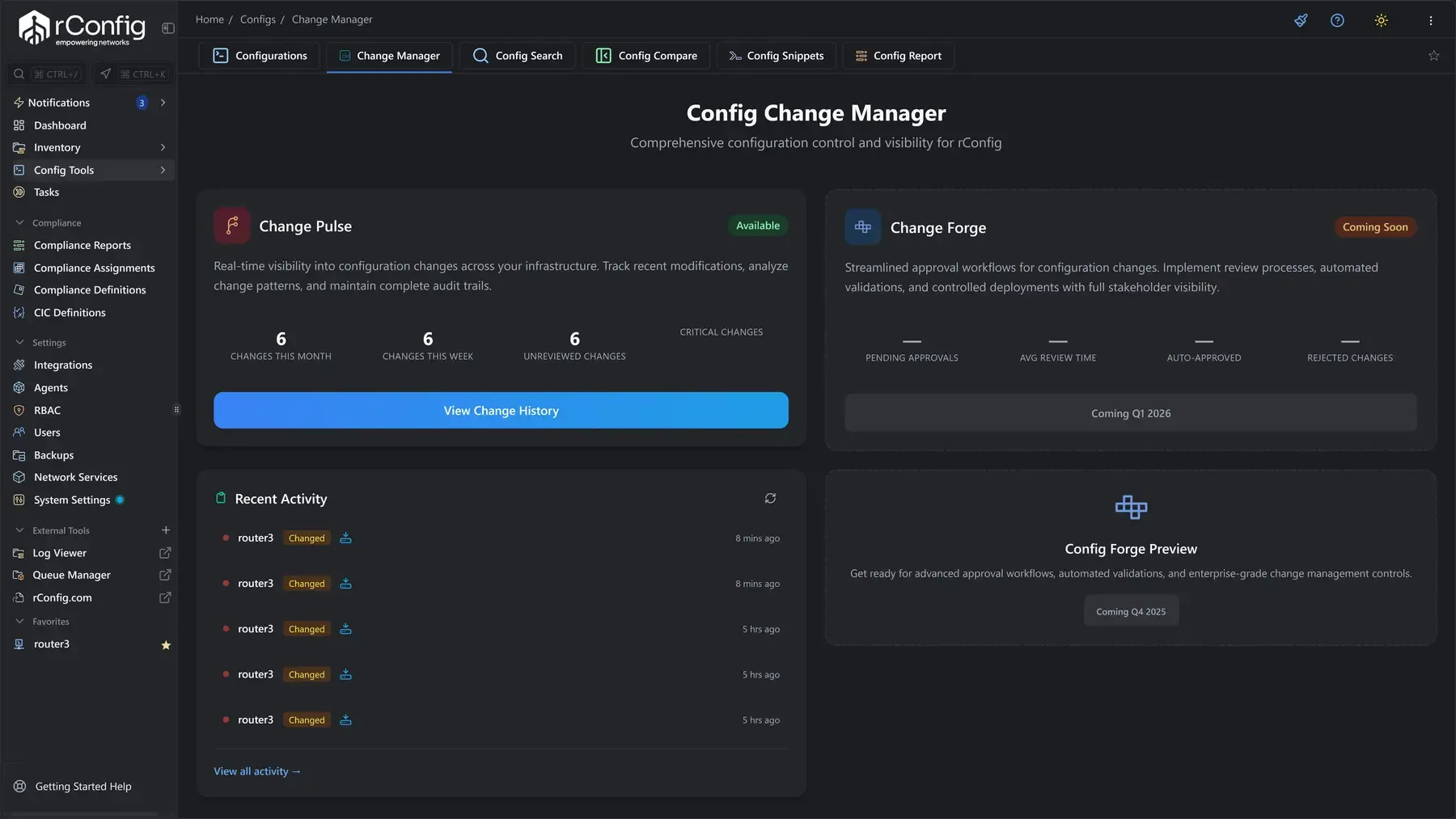The image size is (1456, 819).
Task: Download config from first router3 row
Action: coord(345,538)
